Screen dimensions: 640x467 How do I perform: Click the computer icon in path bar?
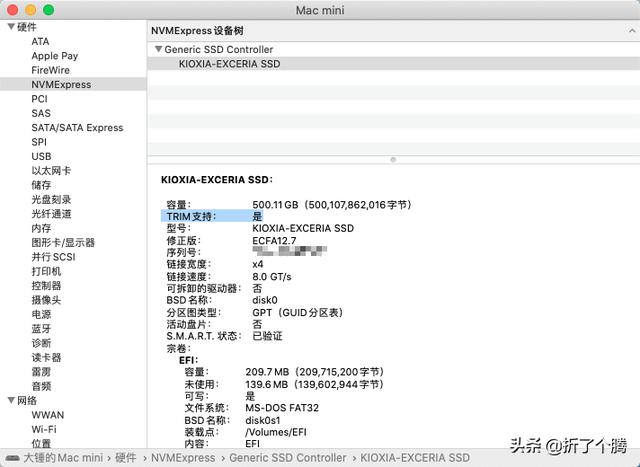12,458
